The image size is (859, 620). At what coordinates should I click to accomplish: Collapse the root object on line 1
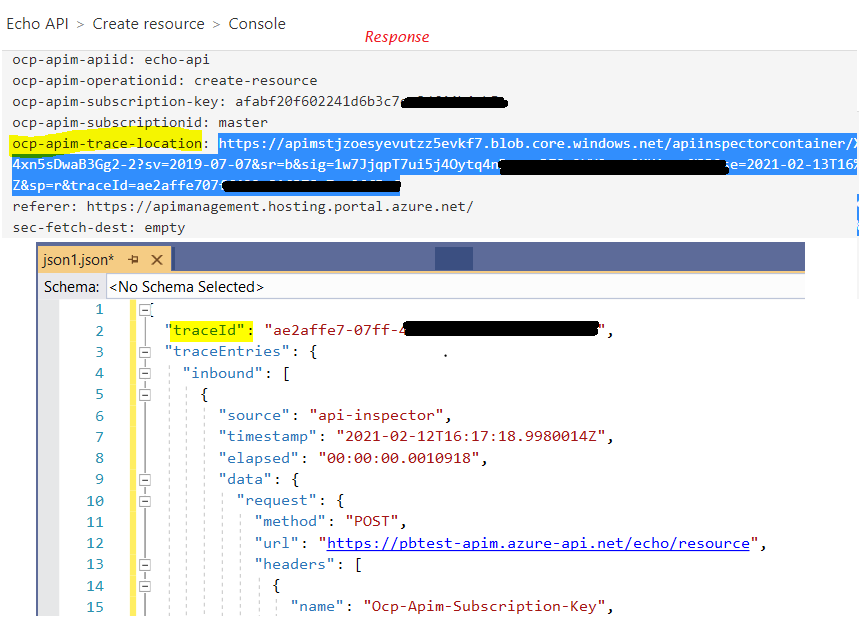click(145, 311)
